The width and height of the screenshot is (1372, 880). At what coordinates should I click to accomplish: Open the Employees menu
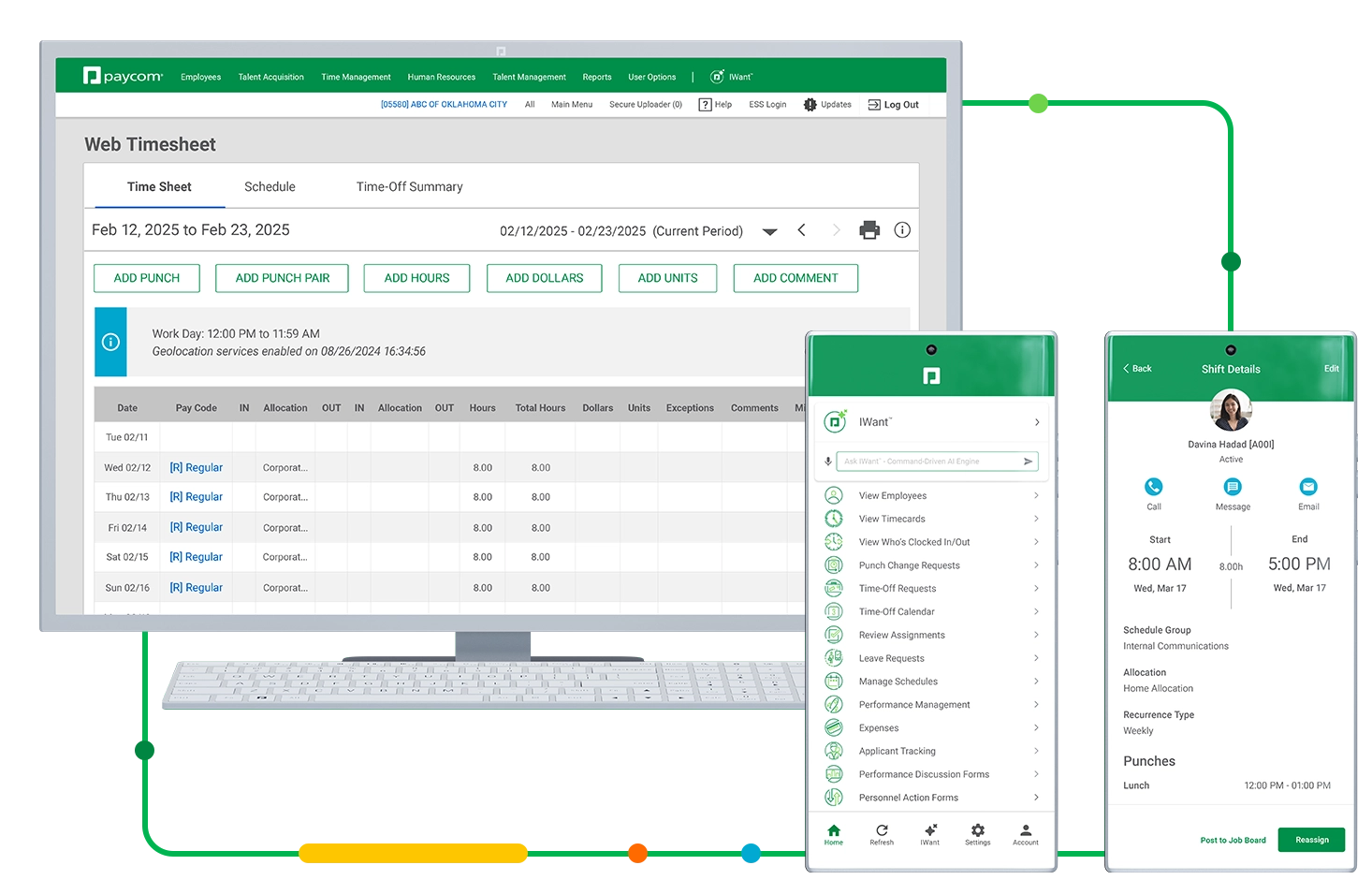(x=200, y=77)
